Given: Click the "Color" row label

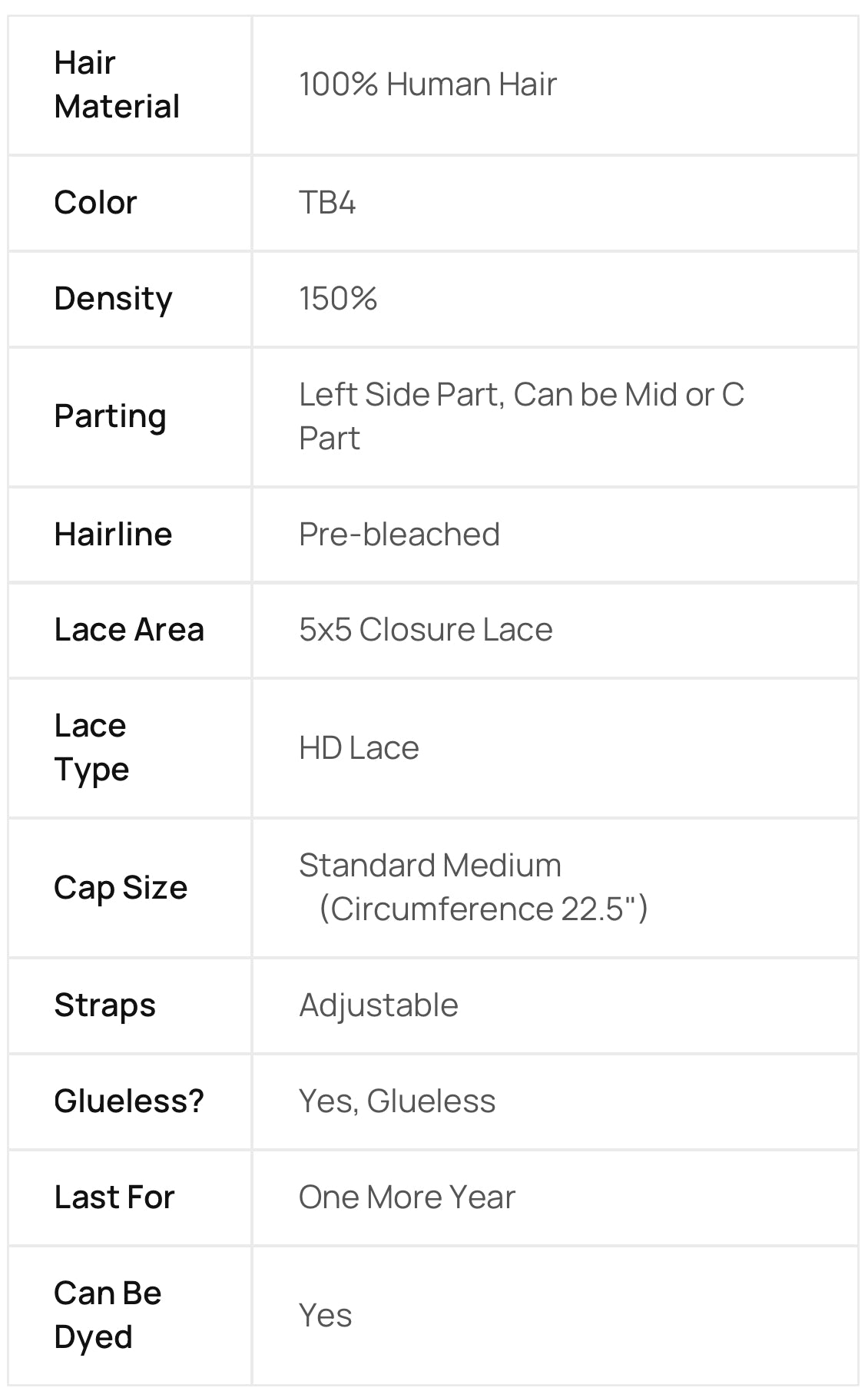Looking at the screenshot, I should [x=95, y=203].
